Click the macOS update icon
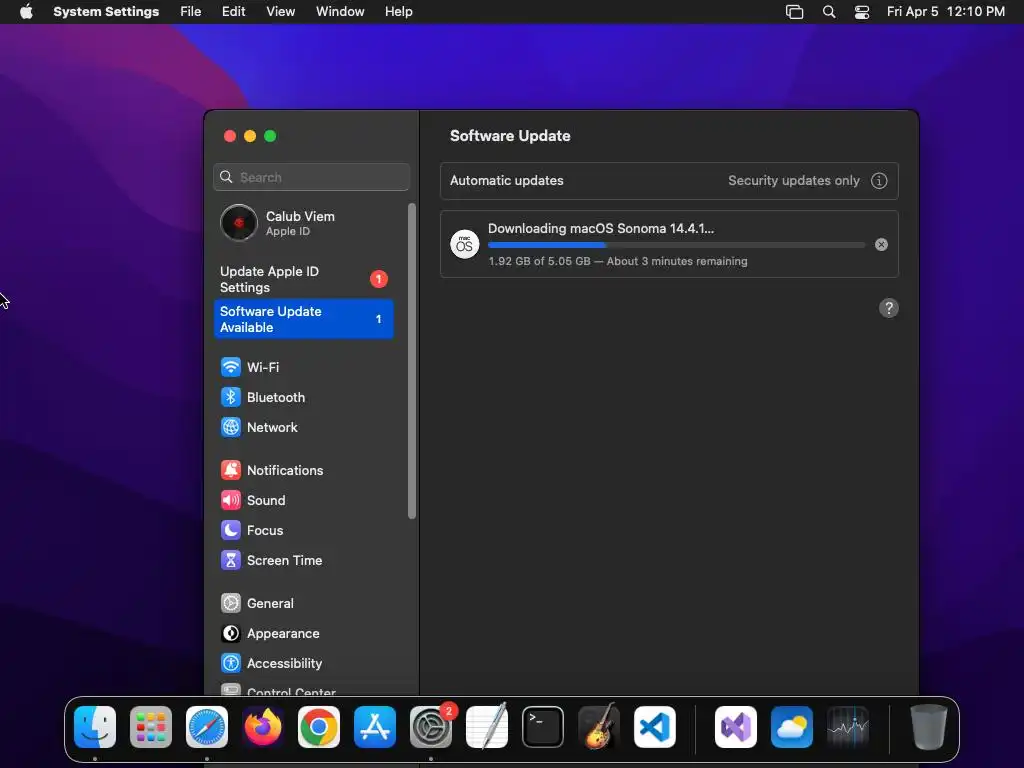The width and height of the screenshot is (1024, 768). point(464,244)
